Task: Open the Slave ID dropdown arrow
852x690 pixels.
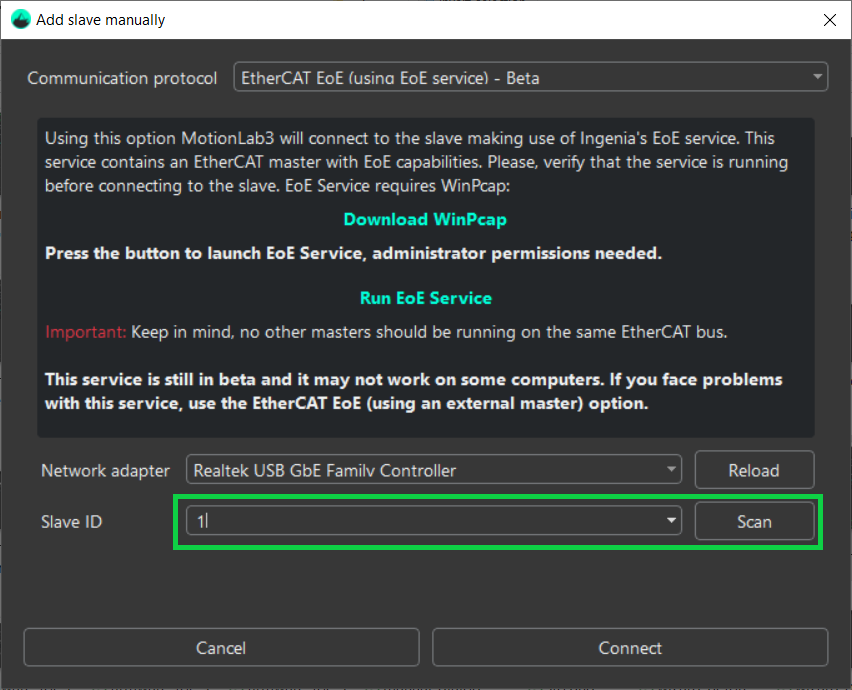Action: [x=670, y=521]
